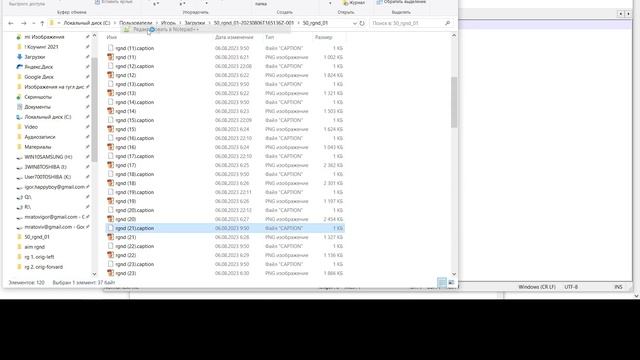The height and width of the screenshot is (360, 640).
Task: Select file 'rgnd (12).caption'
Action: pos(134,66)
